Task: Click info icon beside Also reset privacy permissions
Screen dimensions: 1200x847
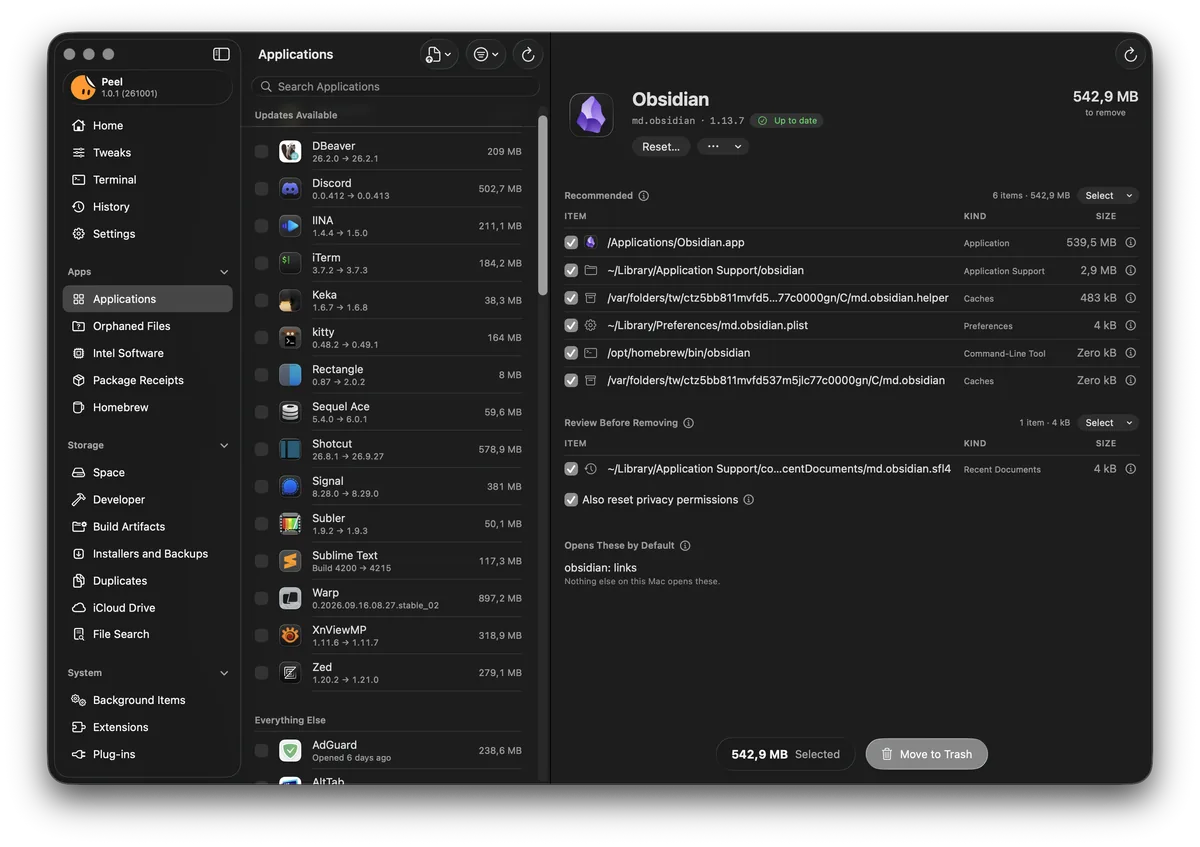Action: point(749,500)
